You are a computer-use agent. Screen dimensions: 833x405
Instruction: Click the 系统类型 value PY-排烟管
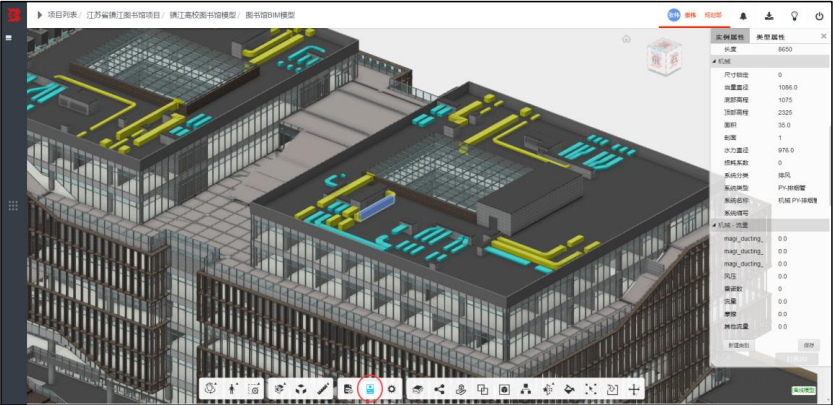click(x=794, y=188)
